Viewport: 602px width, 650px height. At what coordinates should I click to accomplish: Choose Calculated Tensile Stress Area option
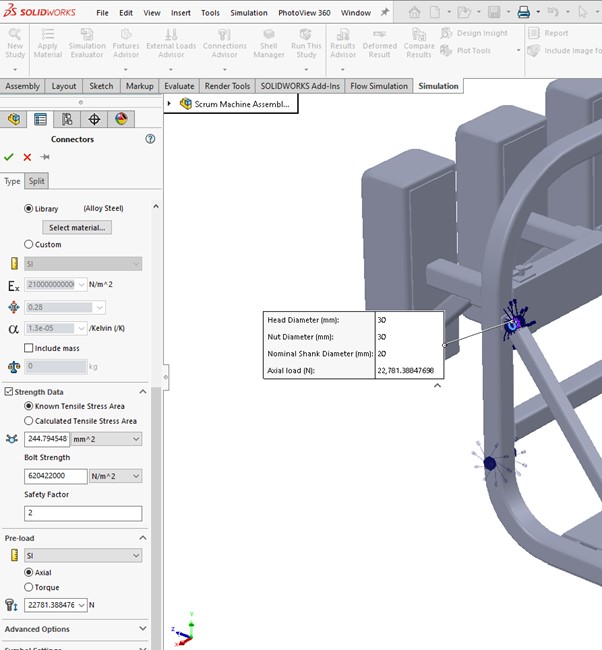(x=29, y=421)
